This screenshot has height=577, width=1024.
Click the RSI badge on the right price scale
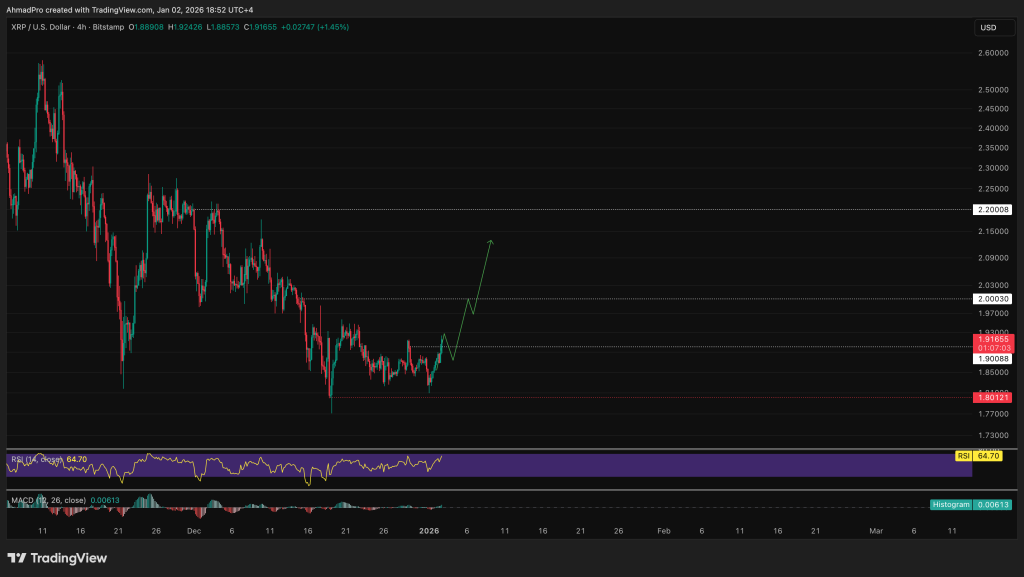(962, 455)
